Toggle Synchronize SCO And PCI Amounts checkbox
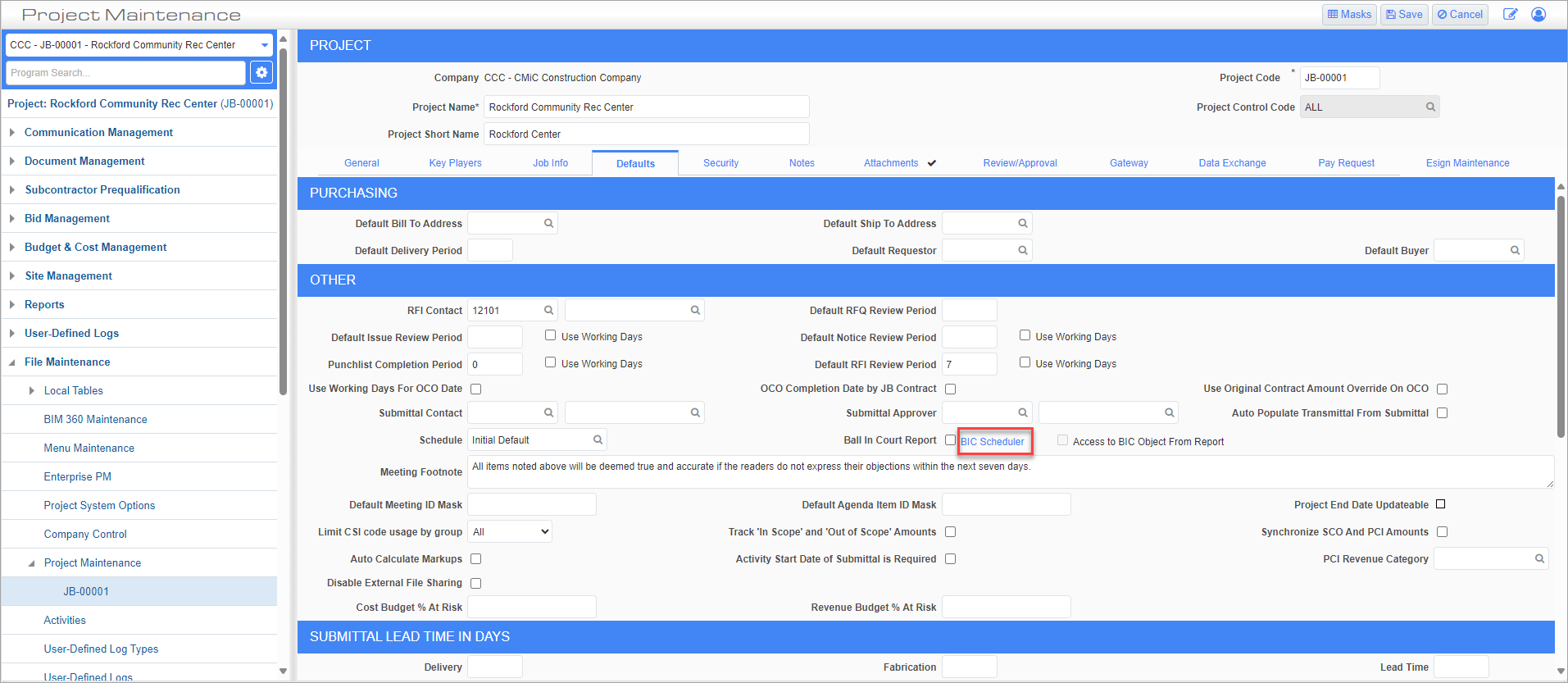Viewport: 1568px width, 683px height. coord(1442,532)
